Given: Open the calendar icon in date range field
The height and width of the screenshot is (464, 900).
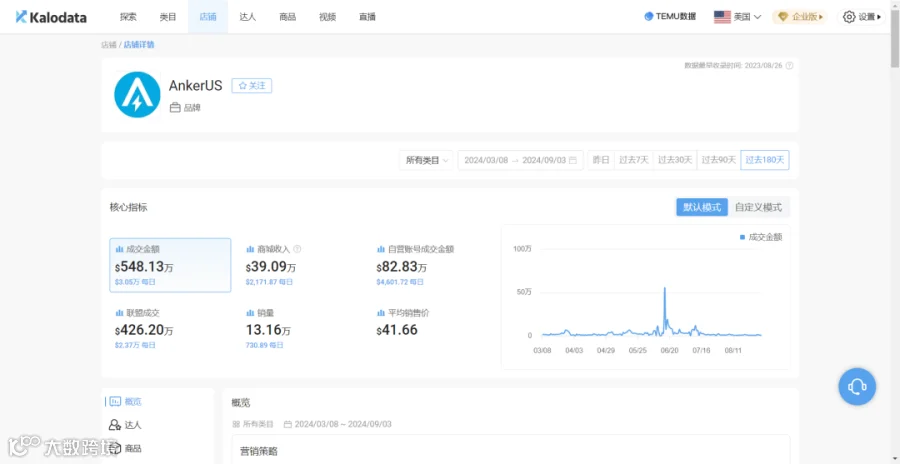Looking at the screenshot, I should point(572,160).
